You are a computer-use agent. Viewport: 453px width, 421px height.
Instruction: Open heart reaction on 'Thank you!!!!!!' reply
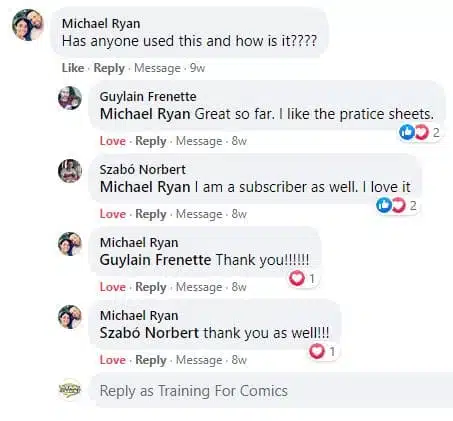[302, 278]
